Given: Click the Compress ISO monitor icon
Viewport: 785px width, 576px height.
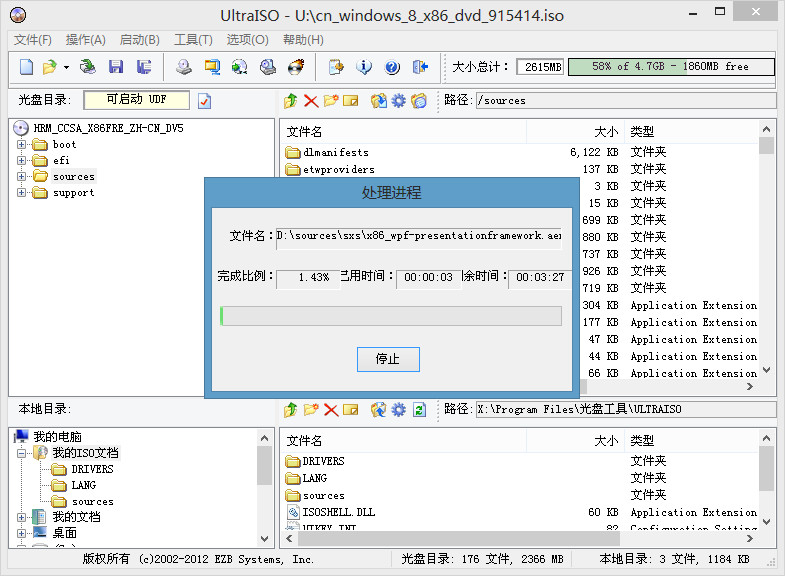Looking at the screenshot, I should click(x=212, y=67).
